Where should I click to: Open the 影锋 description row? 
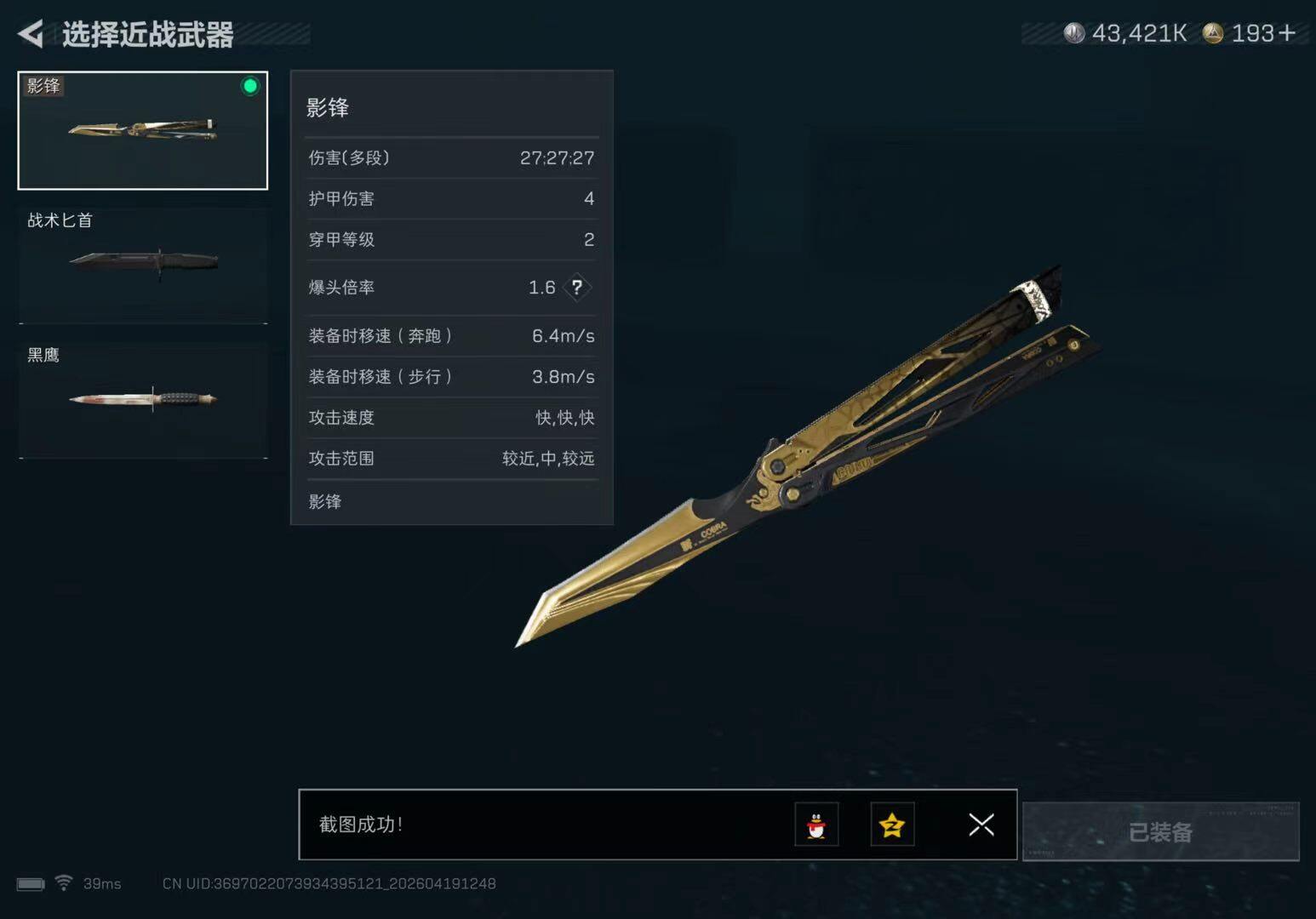coord(451,502)
